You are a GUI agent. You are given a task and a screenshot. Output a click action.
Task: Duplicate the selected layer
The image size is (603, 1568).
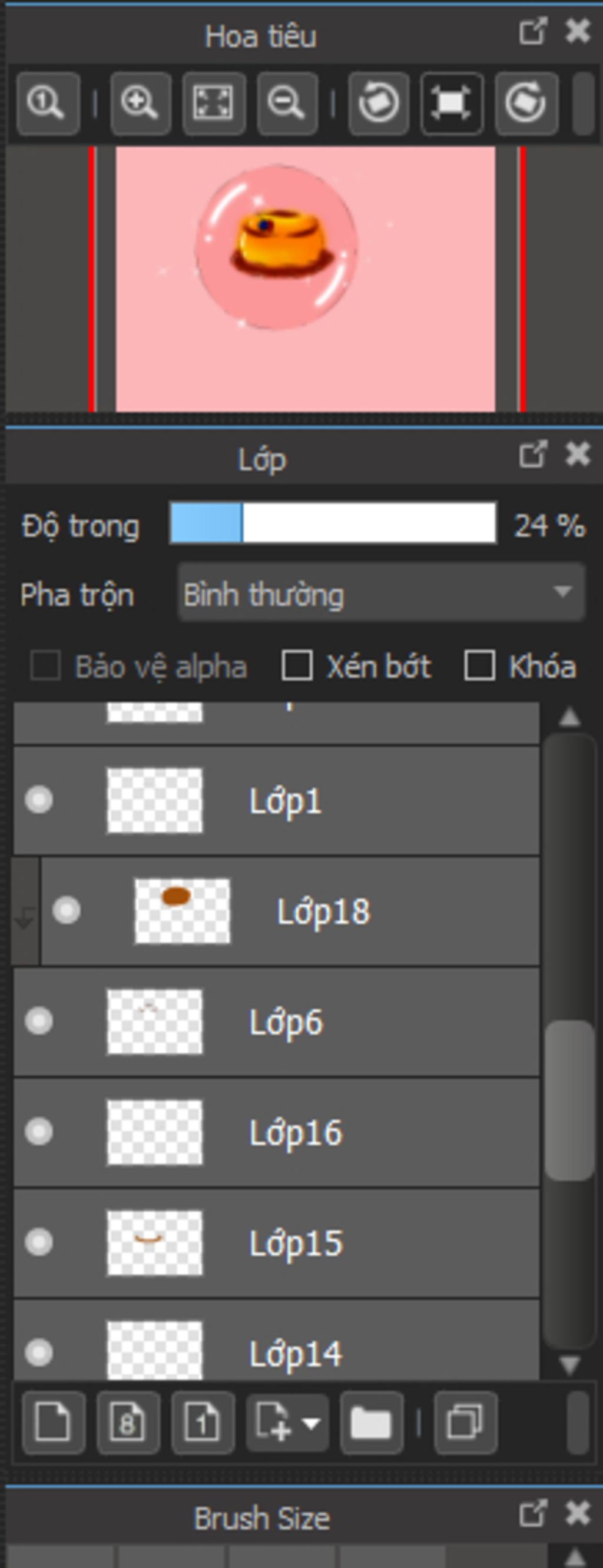(x=465, y=1423)
